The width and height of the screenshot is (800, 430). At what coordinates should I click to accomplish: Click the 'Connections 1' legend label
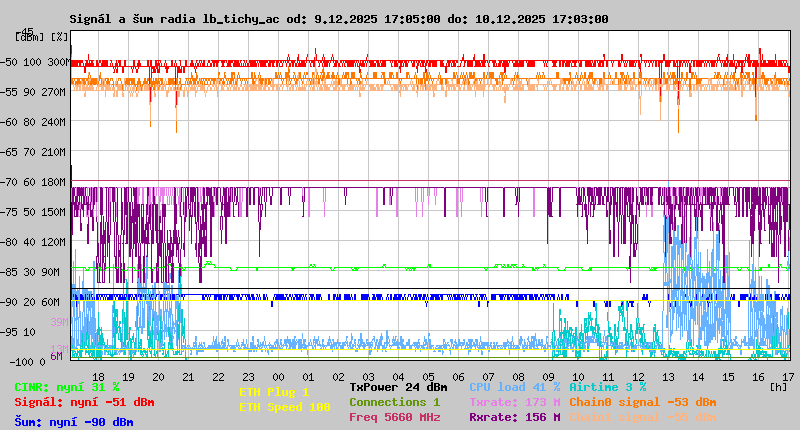394,402
